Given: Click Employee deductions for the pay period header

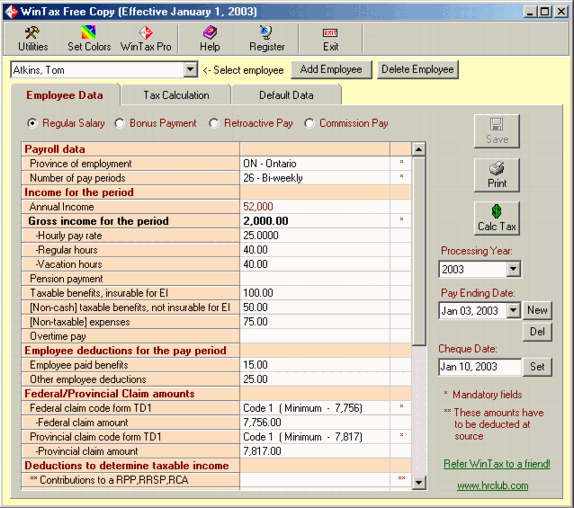Looking at the screenshot, I should point(130,351).
